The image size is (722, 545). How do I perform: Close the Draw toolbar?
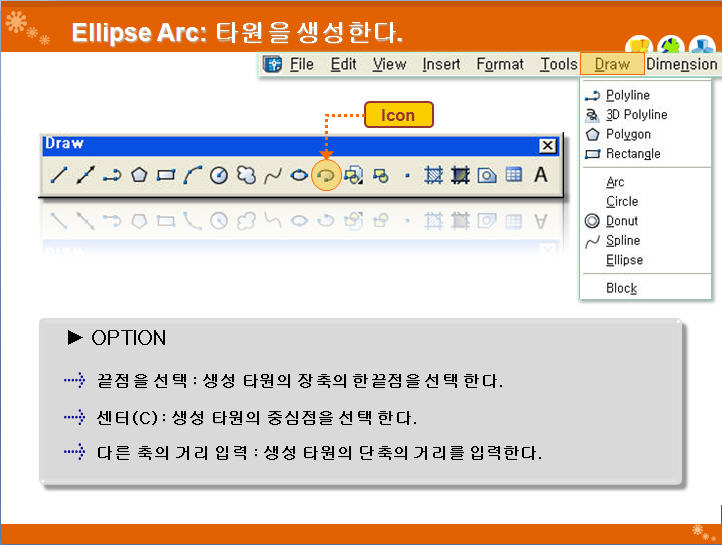pos(547,145)
